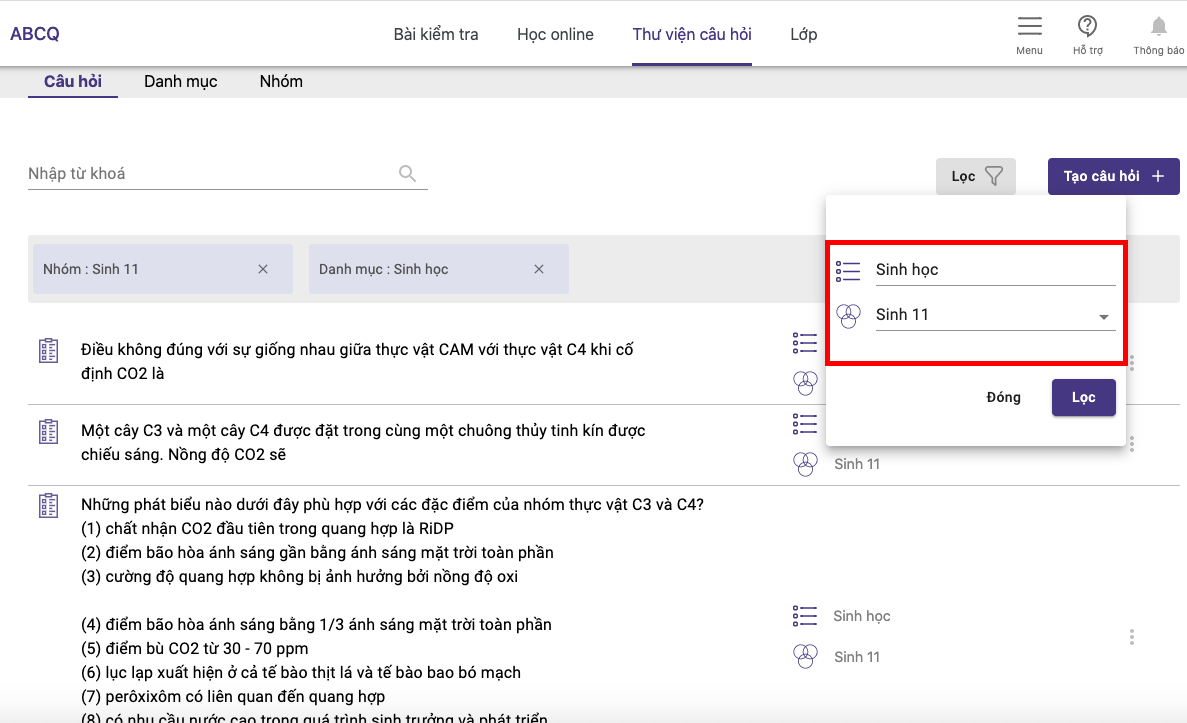
Task: Open more options for chuông thủy tinh question
Action: point(1132,444)
